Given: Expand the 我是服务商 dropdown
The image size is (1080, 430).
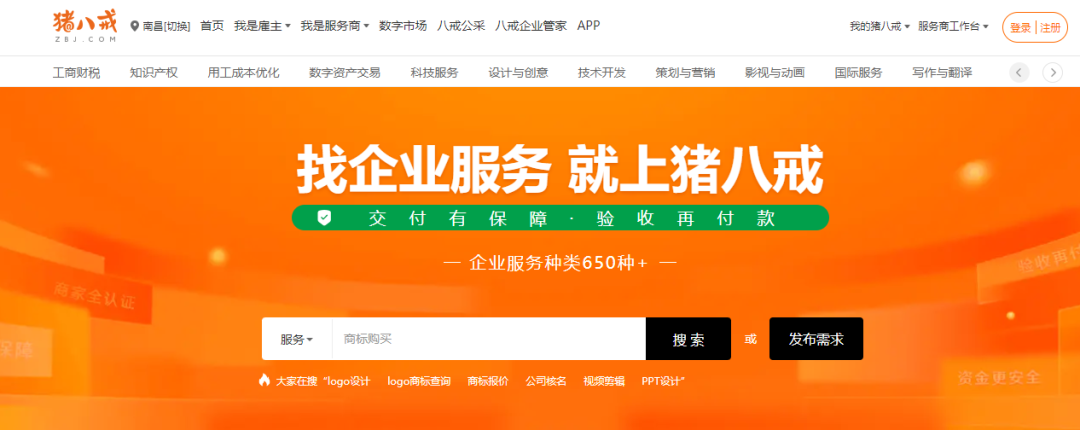Looking at the screenshot, I should pos(335,25).
